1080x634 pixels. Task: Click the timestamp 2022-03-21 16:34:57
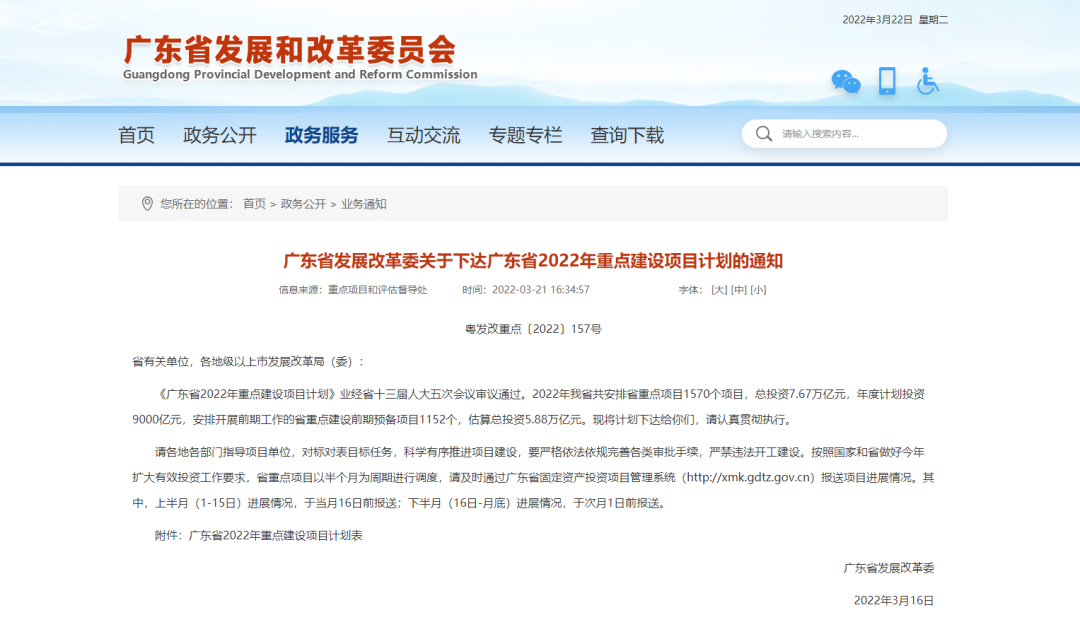click(541, 290)
